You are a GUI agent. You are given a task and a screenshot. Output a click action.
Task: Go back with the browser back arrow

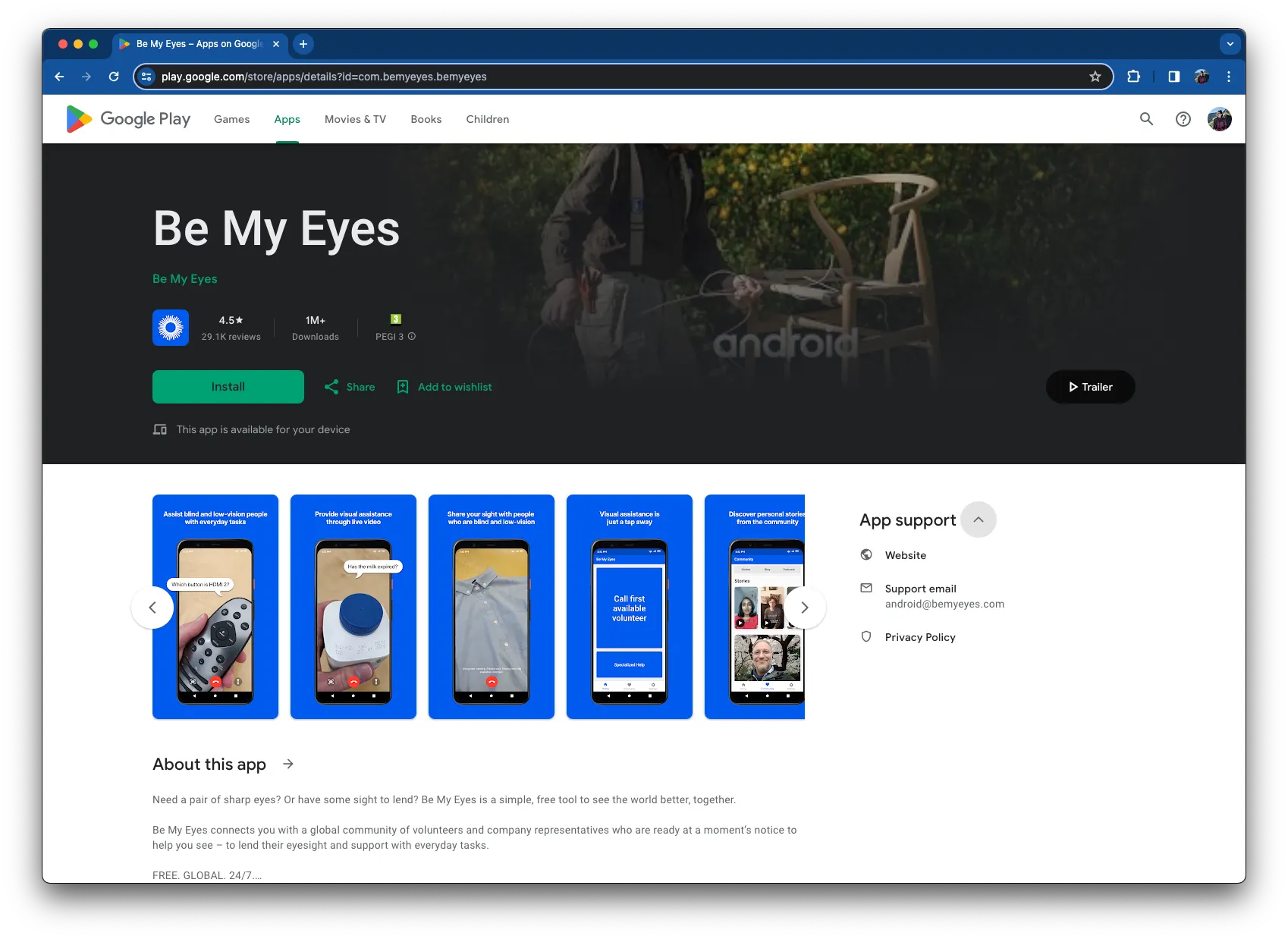coord(59,77)
